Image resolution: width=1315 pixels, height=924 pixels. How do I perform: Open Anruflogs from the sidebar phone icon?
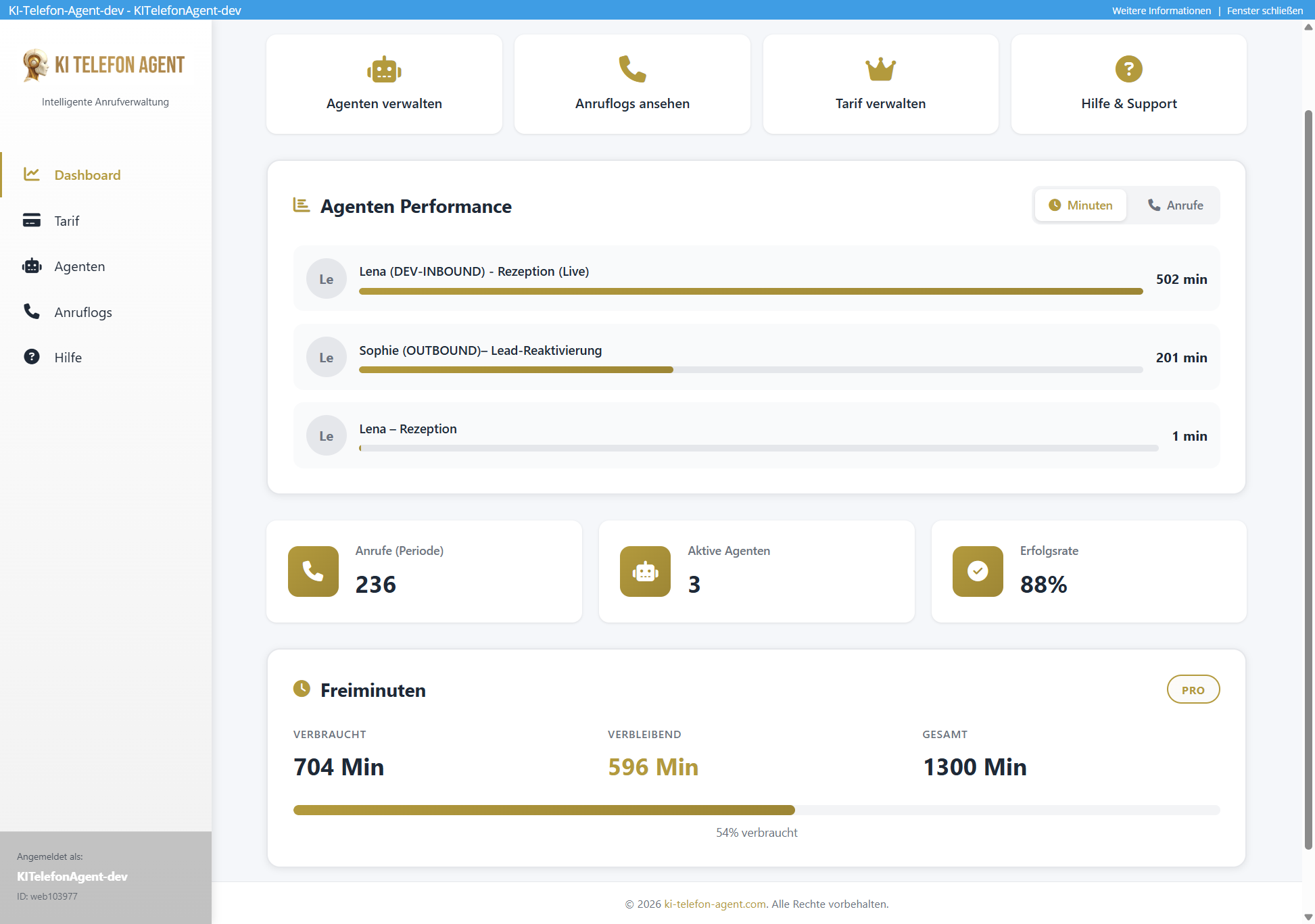click(x=32, y=312)
